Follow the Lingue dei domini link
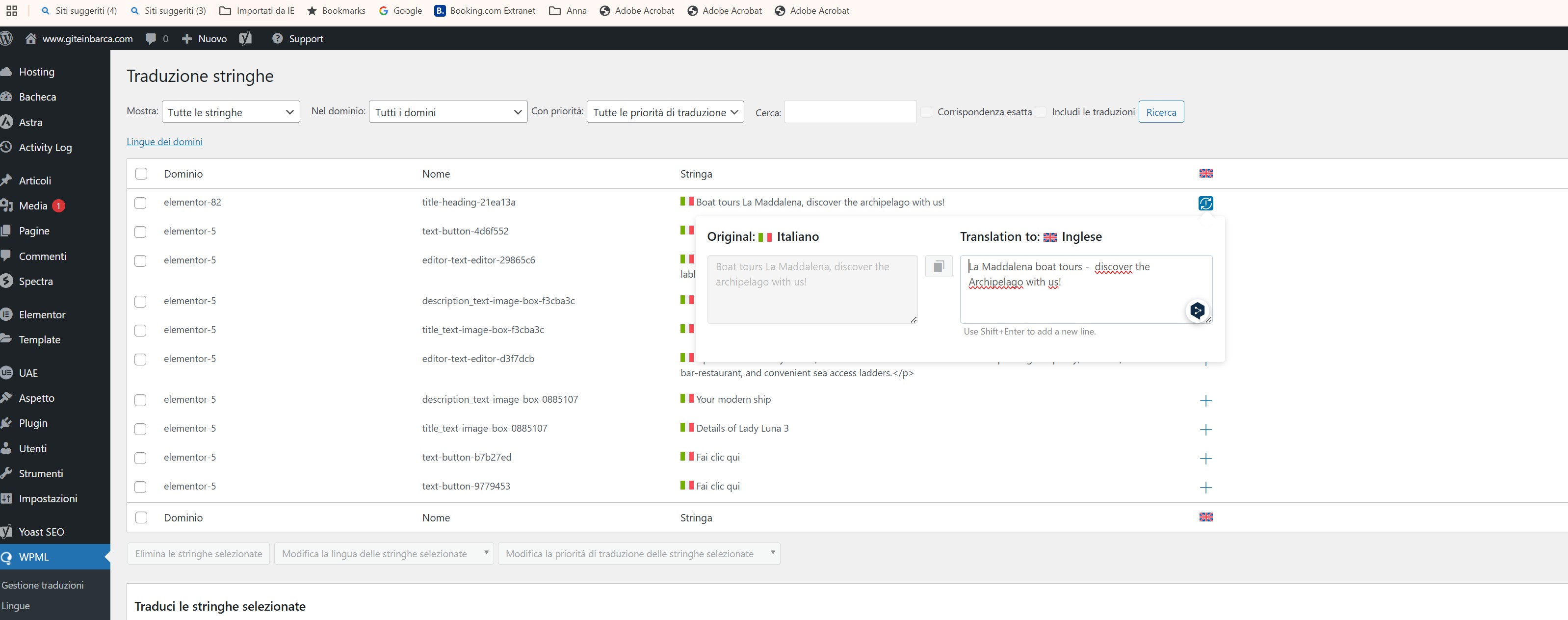Image resolution: width=1568 pixels, height=620 pixels. [x=164, y=142]
